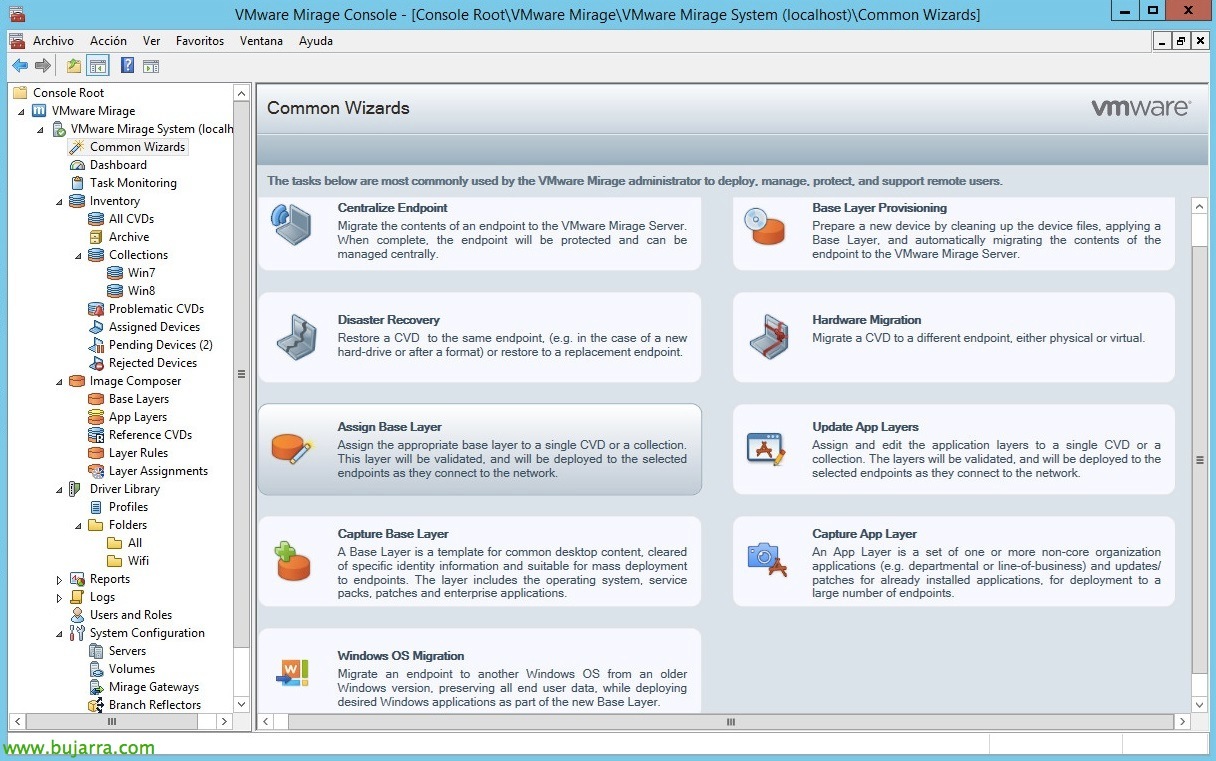Click the Pending Devices icon
This screenshot has height=761, width=1216.
(x=96, y=345)
